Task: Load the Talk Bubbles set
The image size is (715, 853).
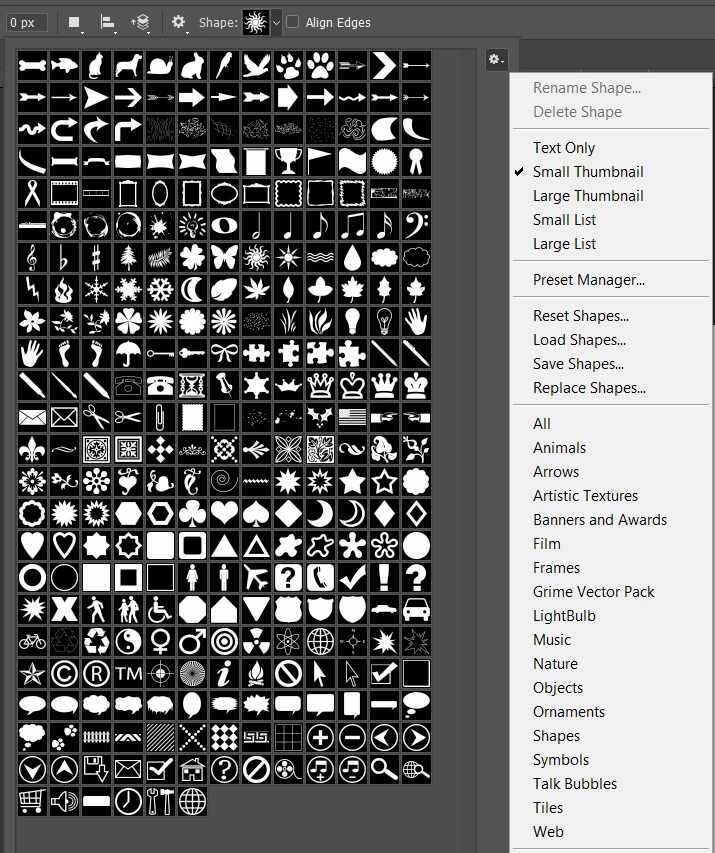Action: (575, 784)
